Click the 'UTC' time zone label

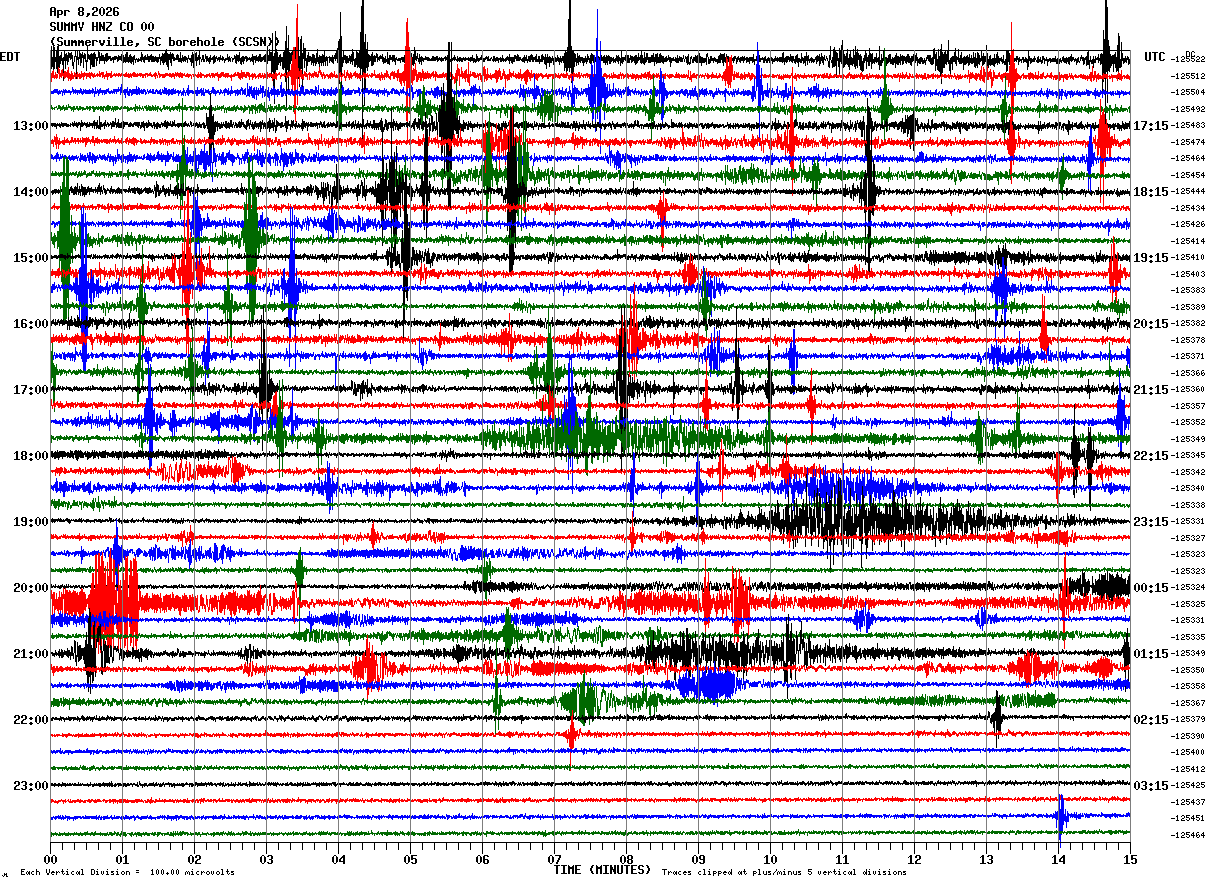pyautogui.click(x=1155, y=57)
